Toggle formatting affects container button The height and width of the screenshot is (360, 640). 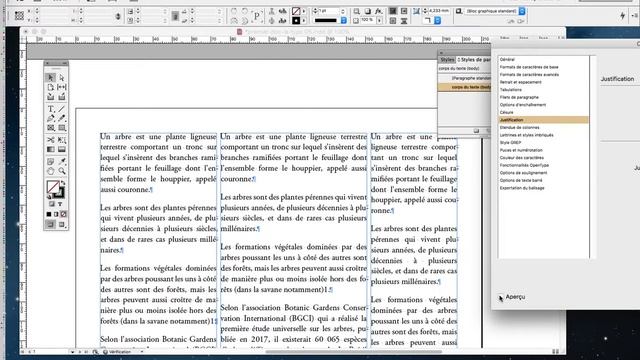point(52,204)
